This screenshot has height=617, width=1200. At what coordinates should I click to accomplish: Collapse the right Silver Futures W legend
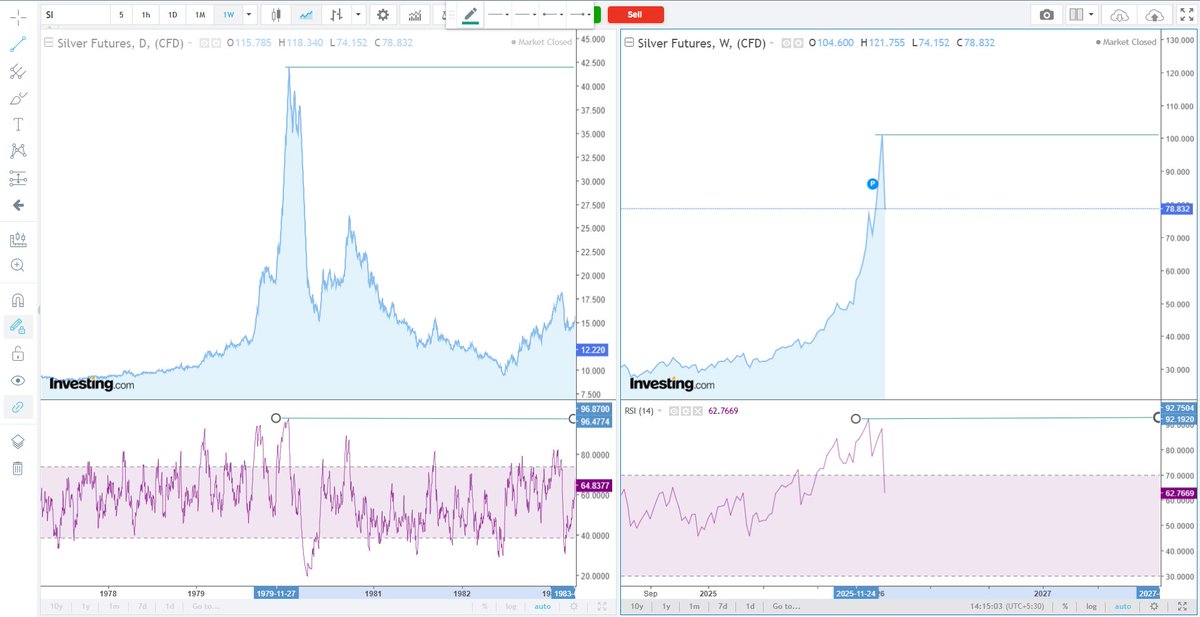(629, 43)
